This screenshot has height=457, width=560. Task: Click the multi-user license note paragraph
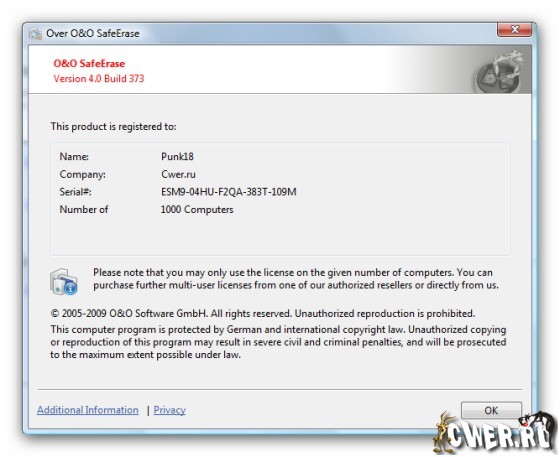pos(296,279)
